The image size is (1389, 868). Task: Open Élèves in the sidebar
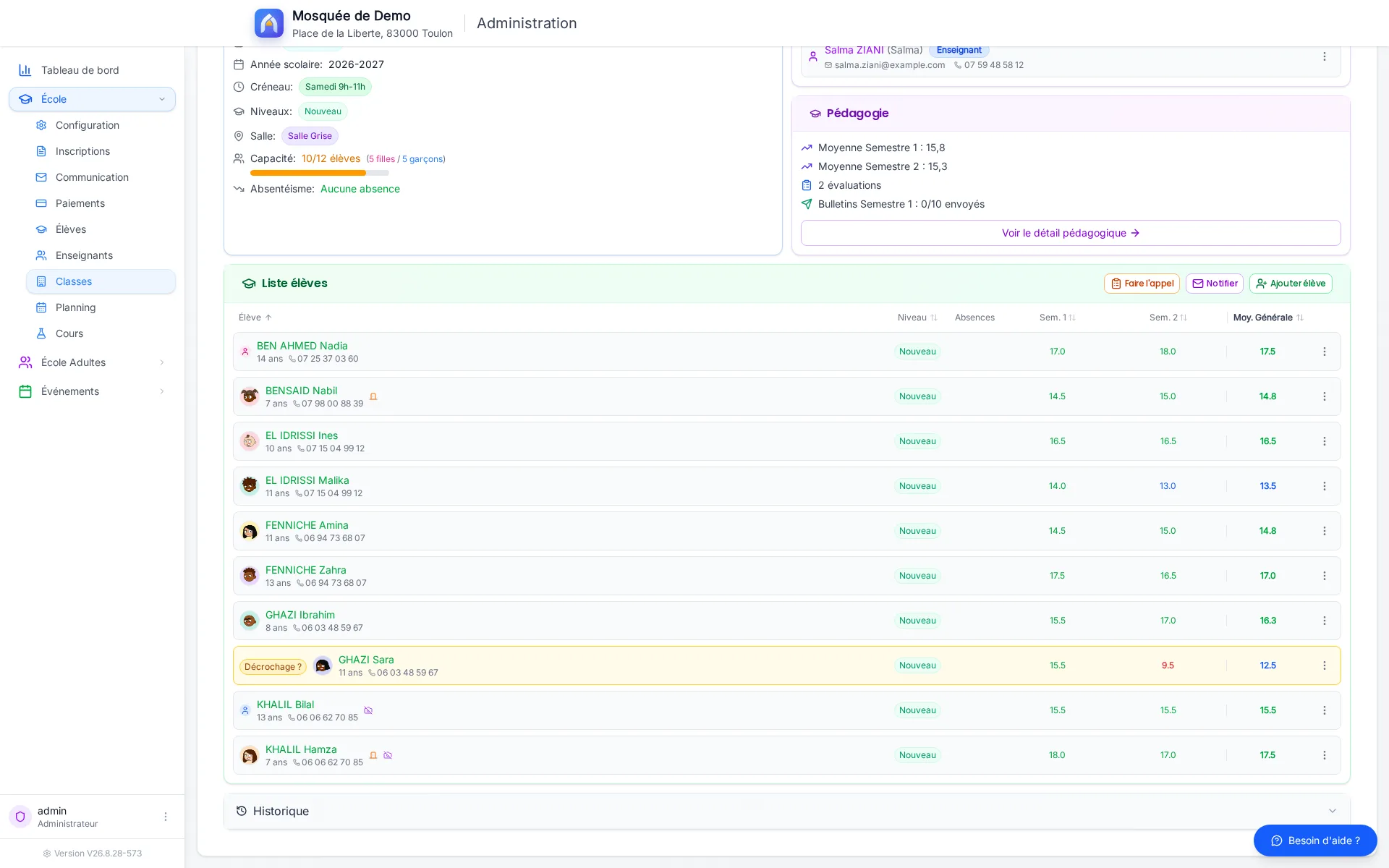(x=101, y=229)
